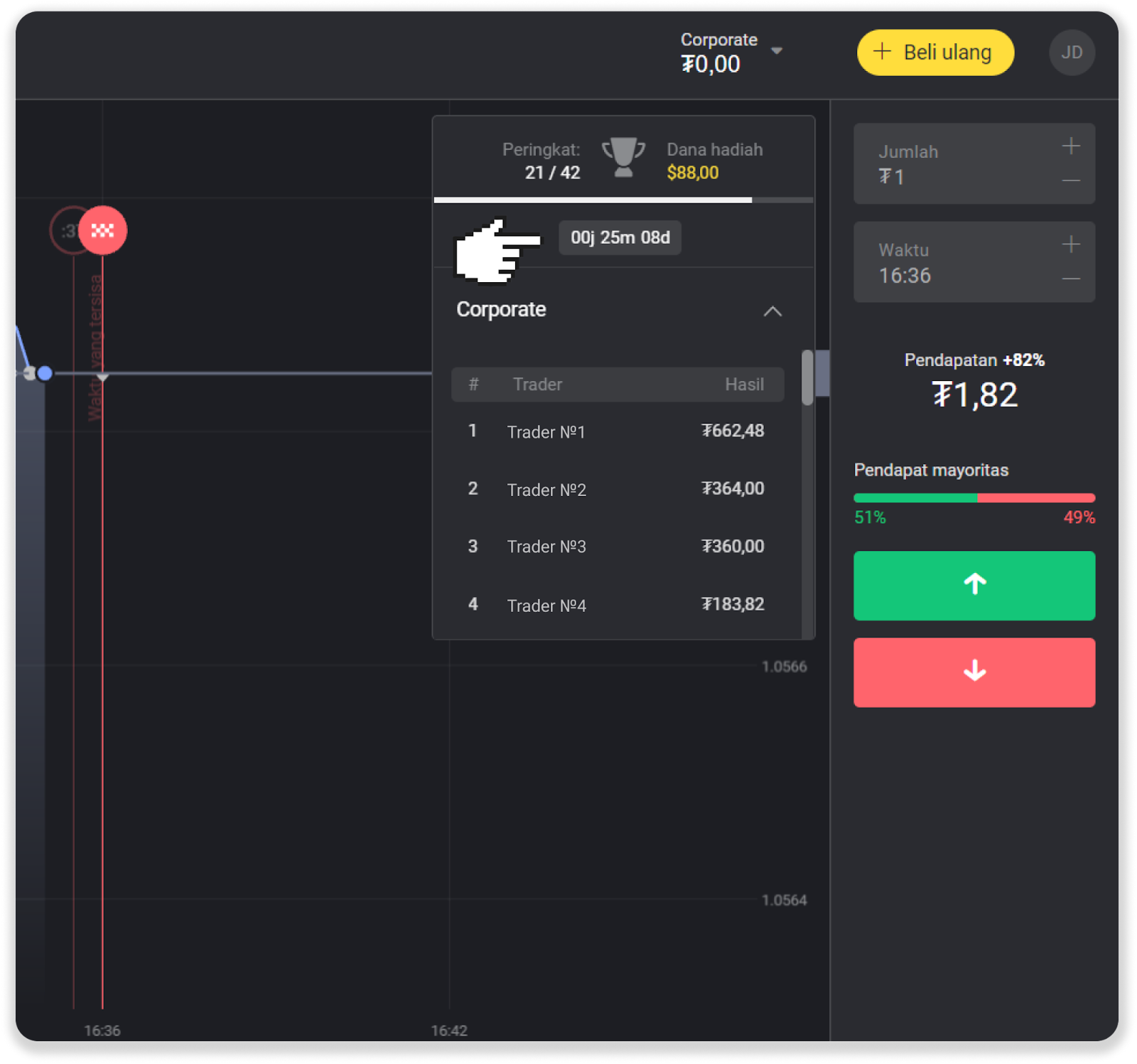Select Trader №3 leaderboard row

(617, 547)
